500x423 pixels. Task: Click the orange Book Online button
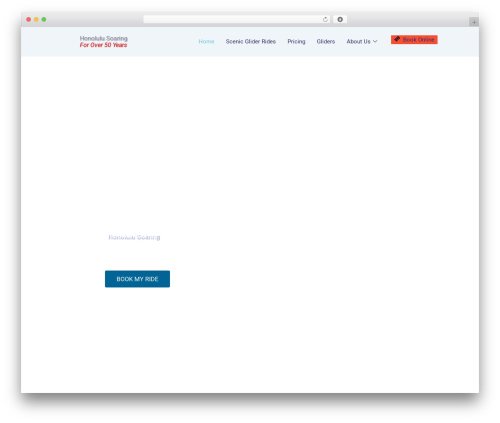[414, 40]
